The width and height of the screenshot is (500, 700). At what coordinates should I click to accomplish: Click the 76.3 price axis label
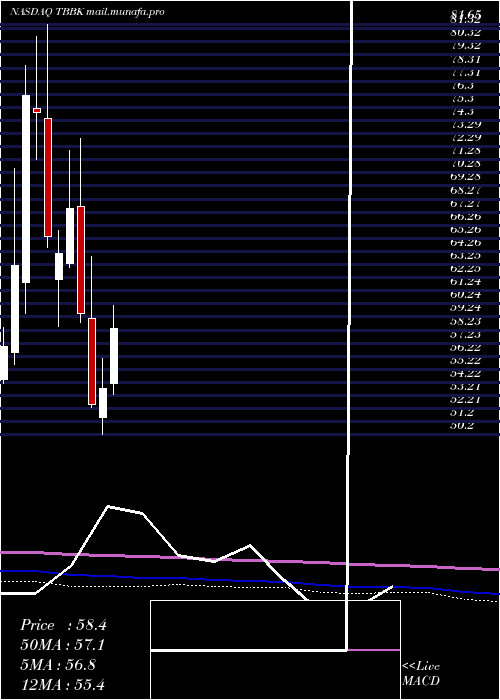462,85
